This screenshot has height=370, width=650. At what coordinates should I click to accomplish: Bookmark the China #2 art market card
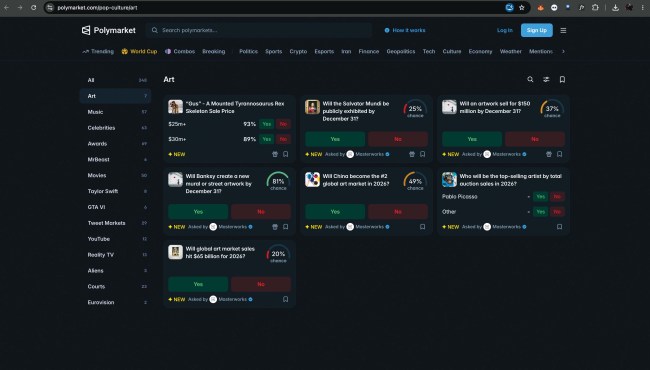tap(422, 227)
